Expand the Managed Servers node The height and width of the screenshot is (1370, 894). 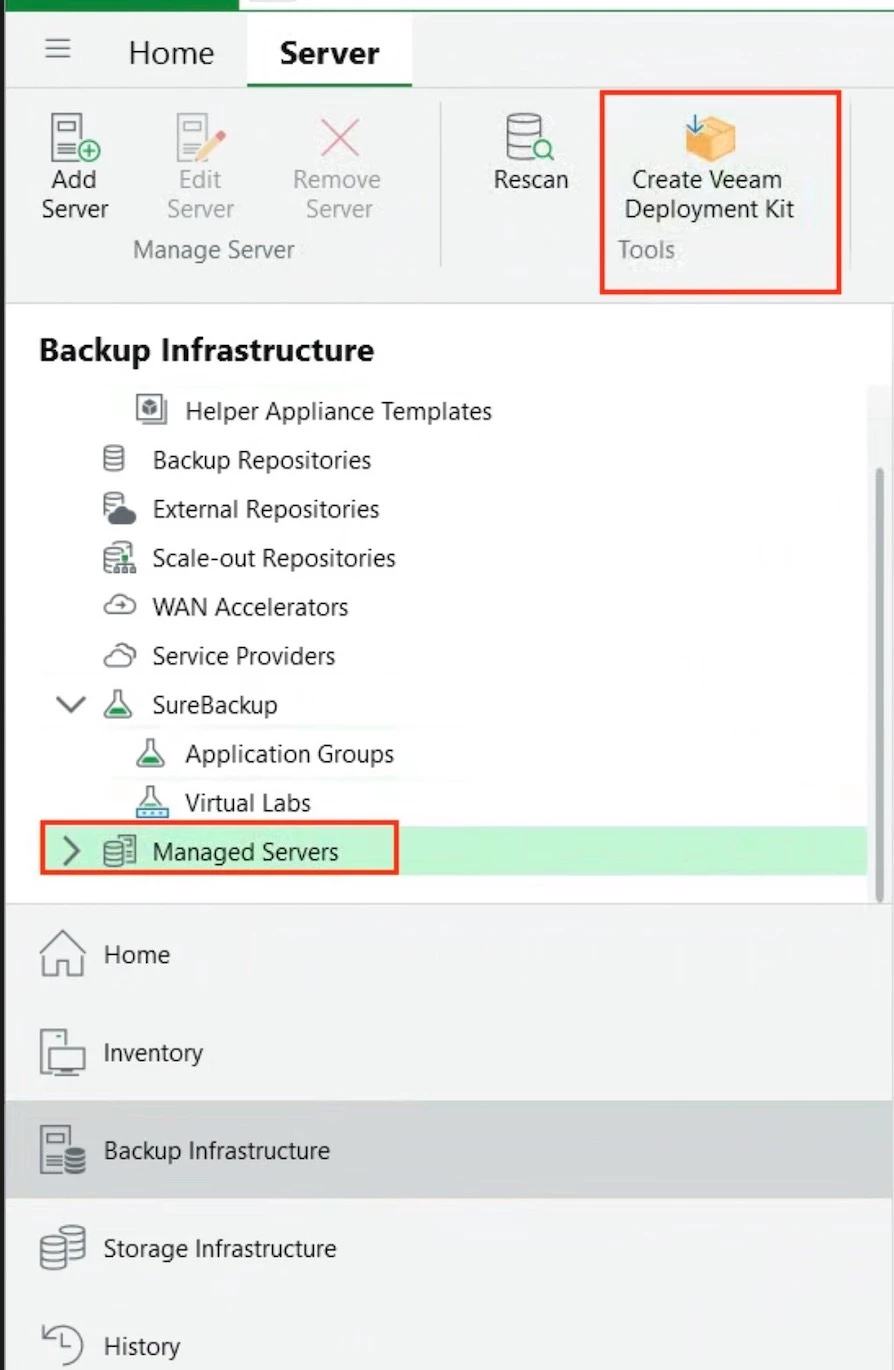pyautogui.click(x=71, y=852)
